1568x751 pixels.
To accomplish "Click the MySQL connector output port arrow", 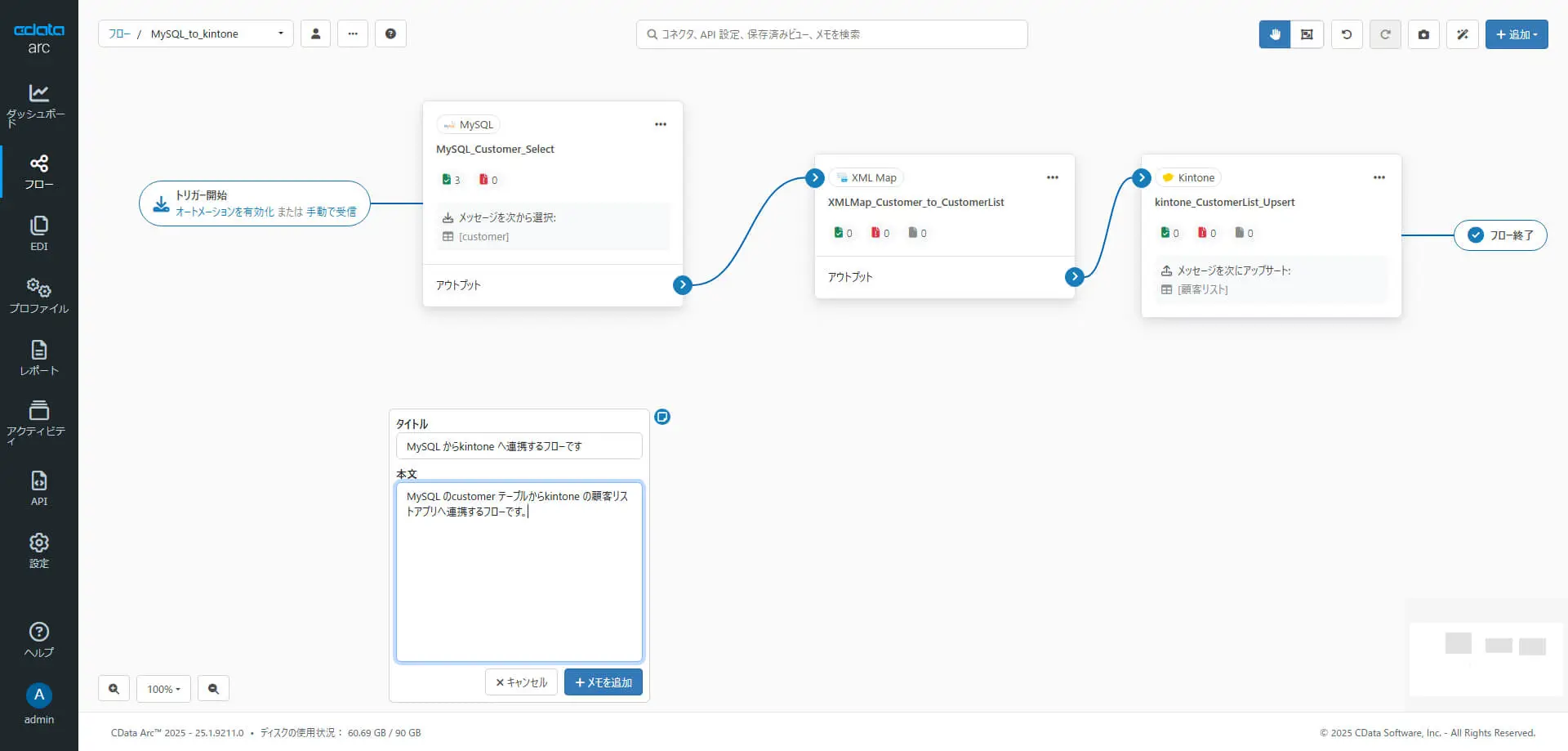I will click(683, 284).
